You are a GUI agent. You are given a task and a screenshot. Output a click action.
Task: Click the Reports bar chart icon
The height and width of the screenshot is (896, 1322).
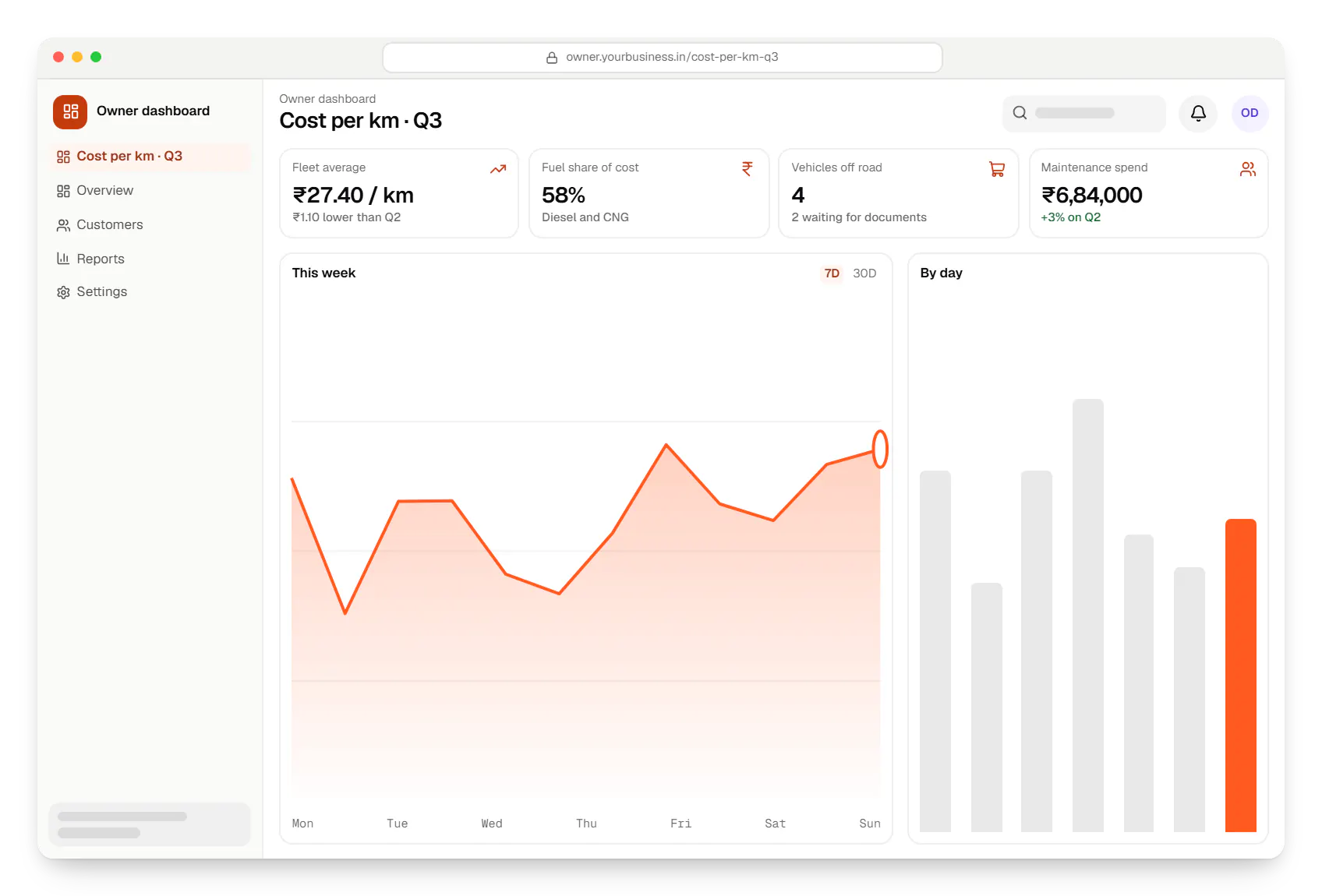[x=63, y=259]
